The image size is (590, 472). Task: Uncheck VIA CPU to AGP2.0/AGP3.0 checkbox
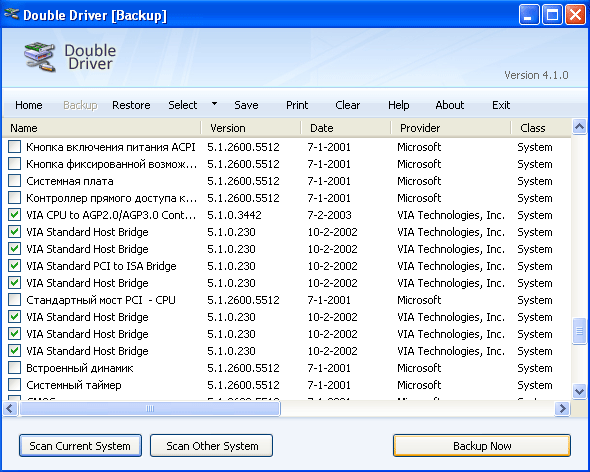pyautogui.click(x=14, y=215)
